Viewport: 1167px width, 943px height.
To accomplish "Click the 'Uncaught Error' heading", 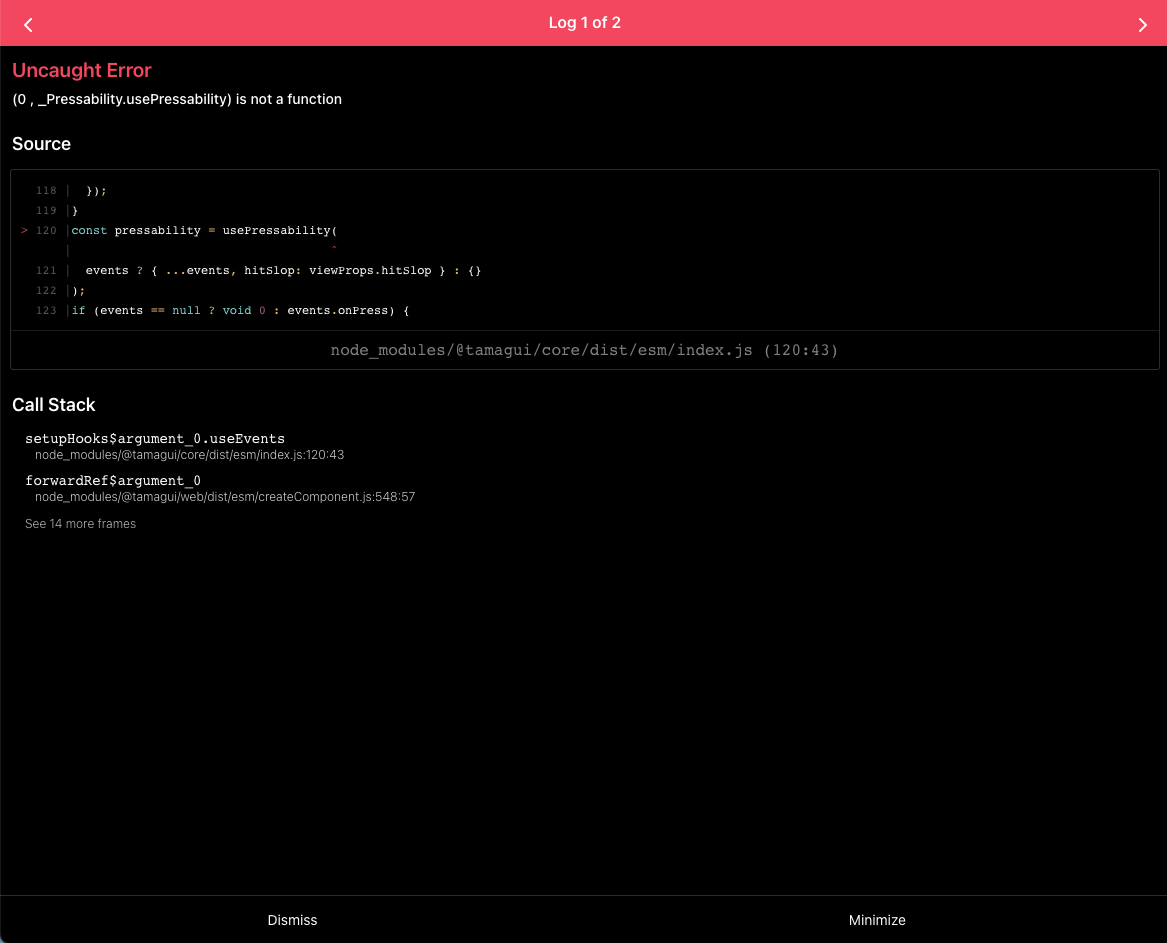I will tap(81, 70).
